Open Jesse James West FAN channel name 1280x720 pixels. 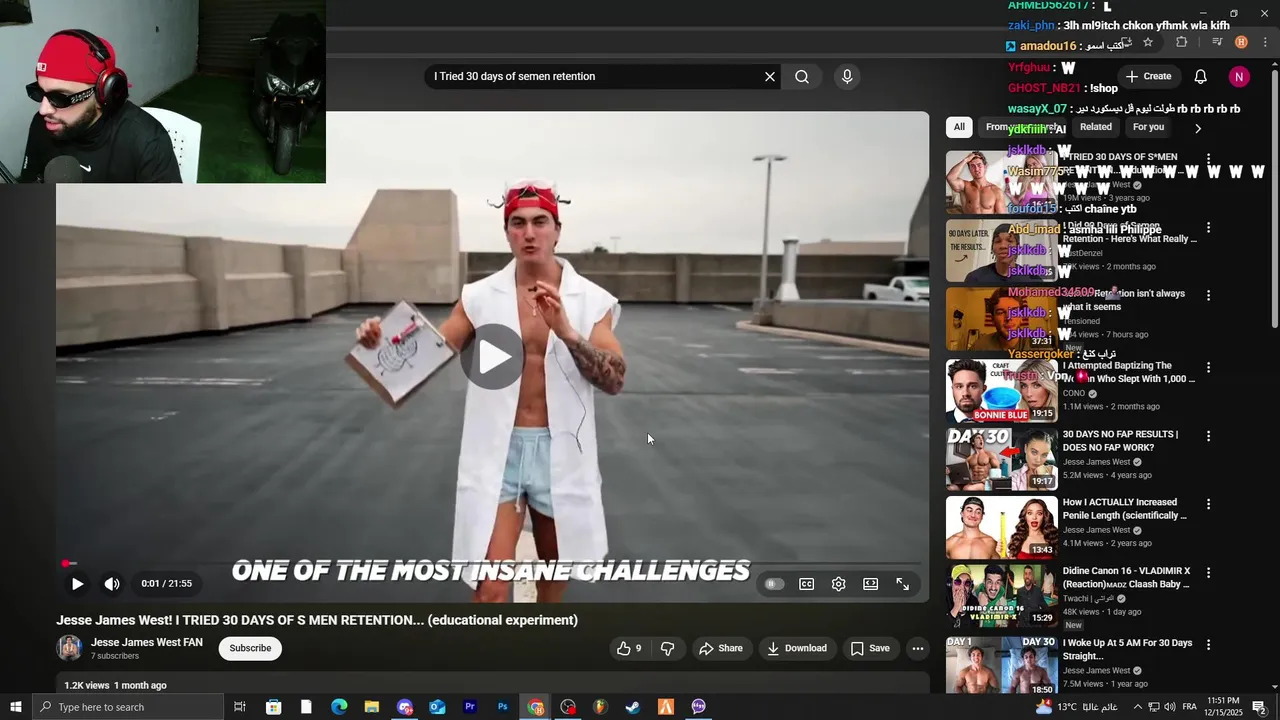tap(147, 642)
